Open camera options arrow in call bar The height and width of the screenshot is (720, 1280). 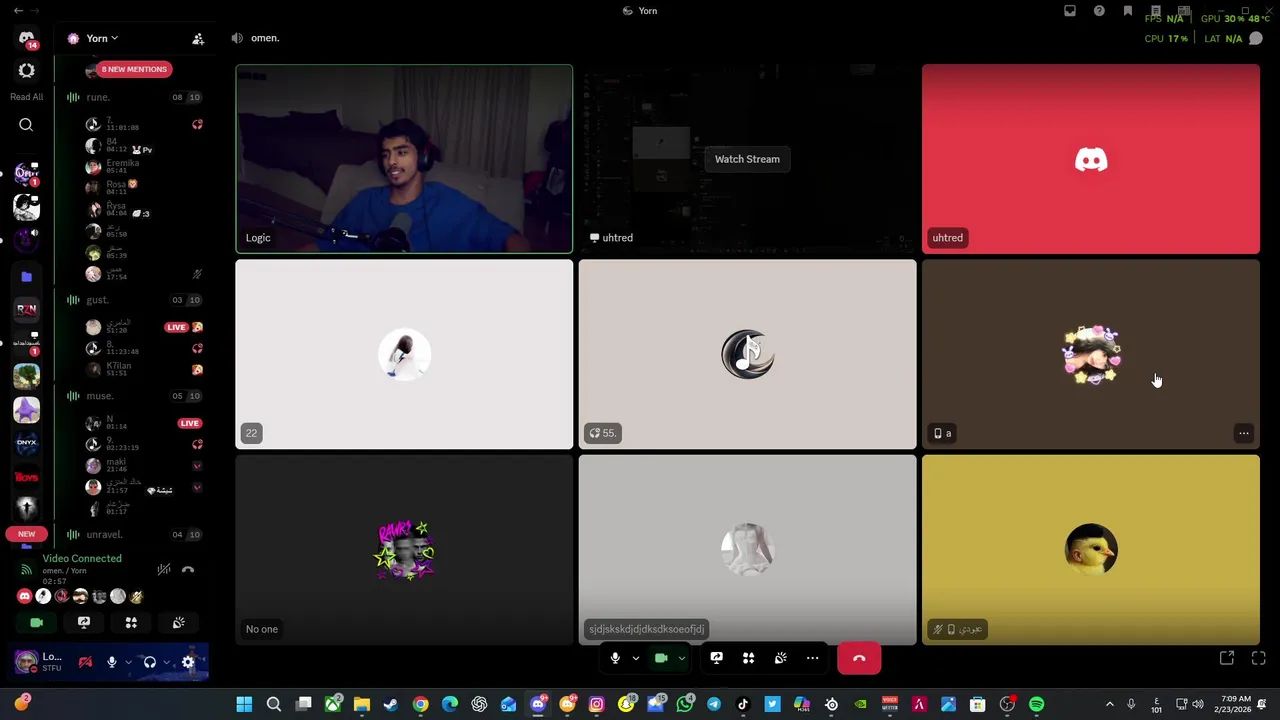click(681, 658)
